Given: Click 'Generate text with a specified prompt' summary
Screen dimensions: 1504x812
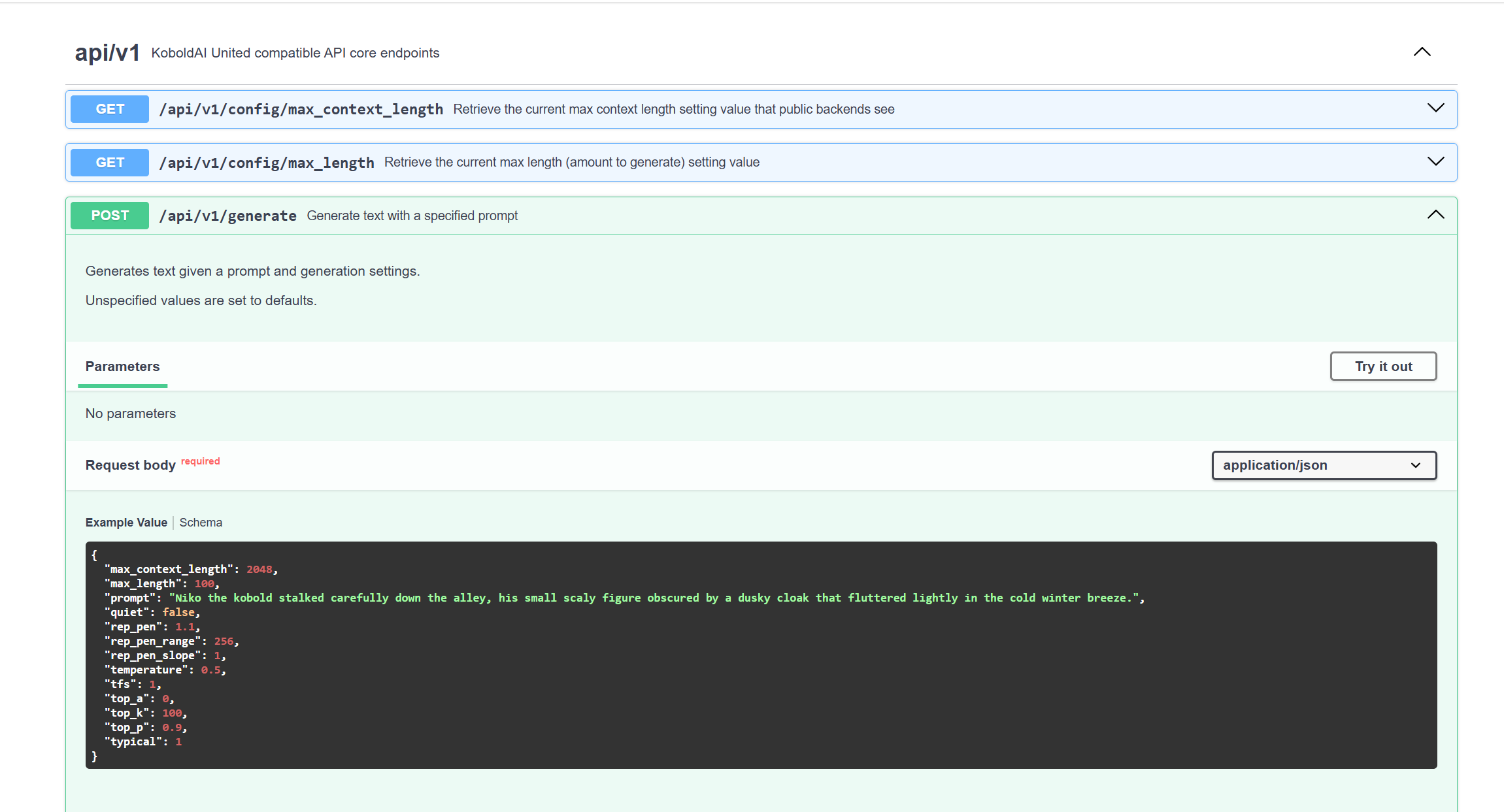Looking at the screenshot, I should [x=412, y=216].
